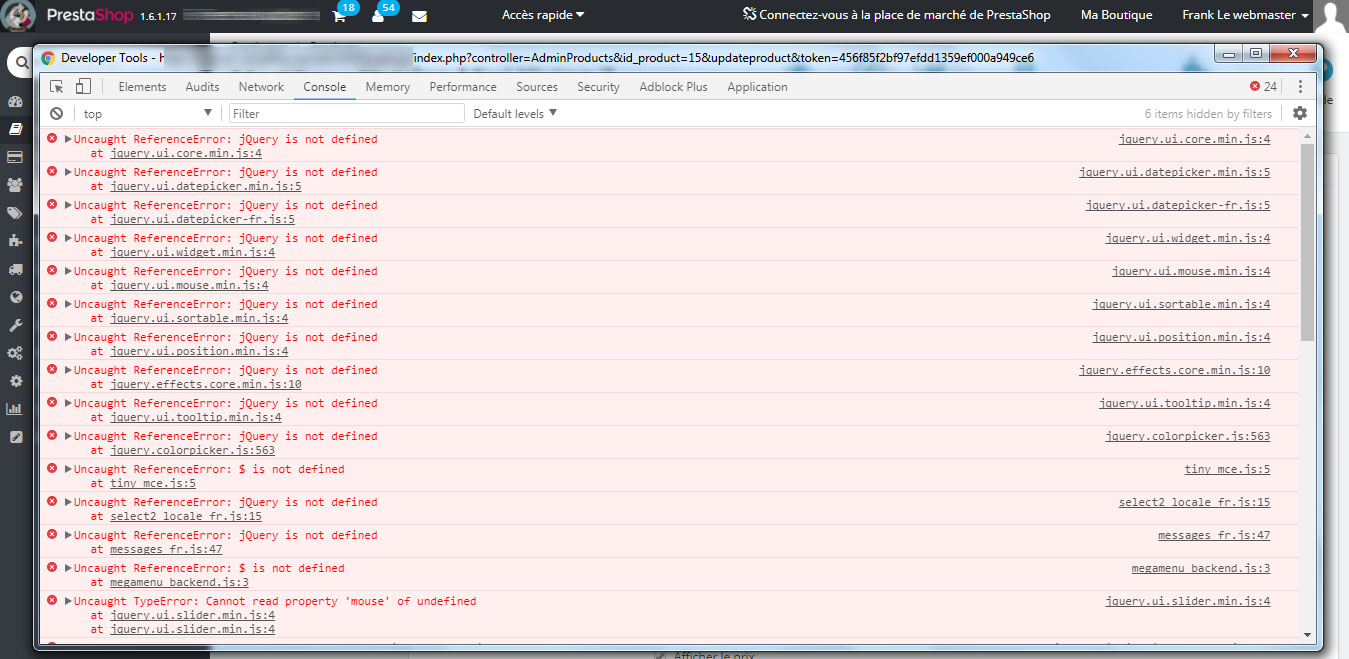
Task: Open the customers notification icon with badge 54
Action: [x=378, y=16]
